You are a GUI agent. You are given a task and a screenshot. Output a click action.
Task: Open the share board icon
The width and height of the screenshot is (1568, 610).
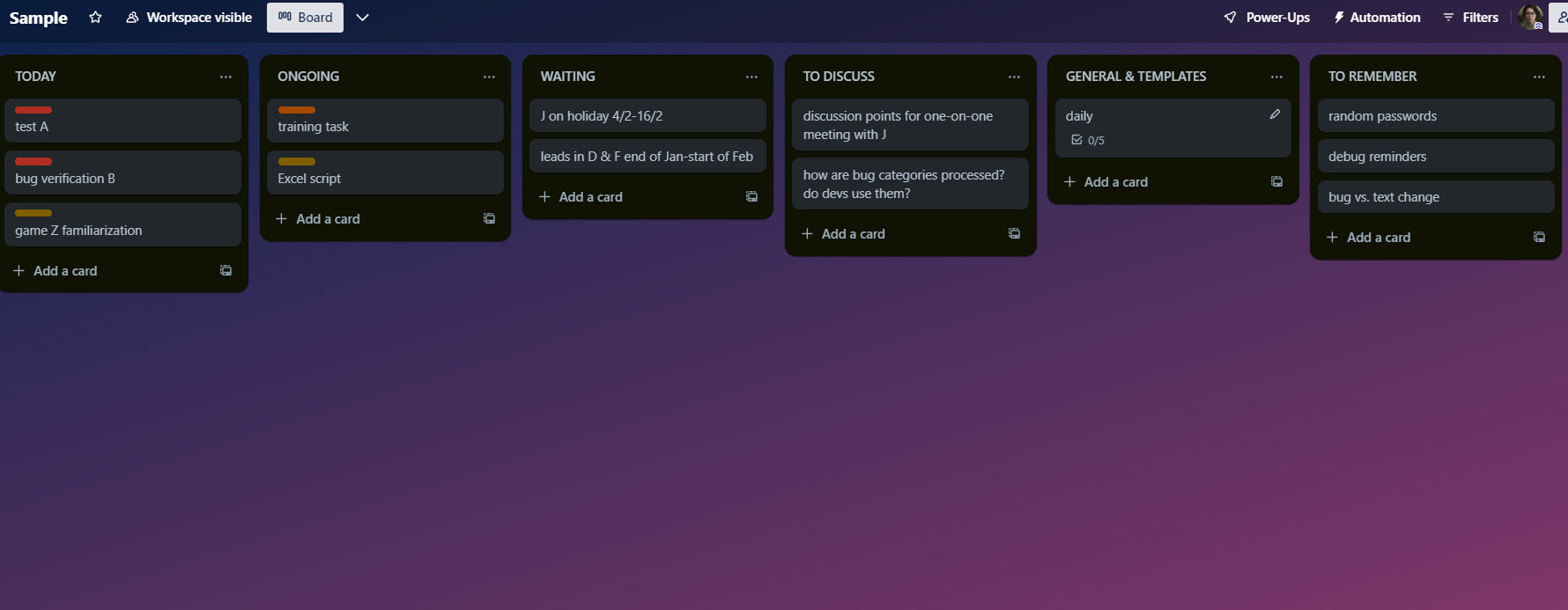(1559, 17)
